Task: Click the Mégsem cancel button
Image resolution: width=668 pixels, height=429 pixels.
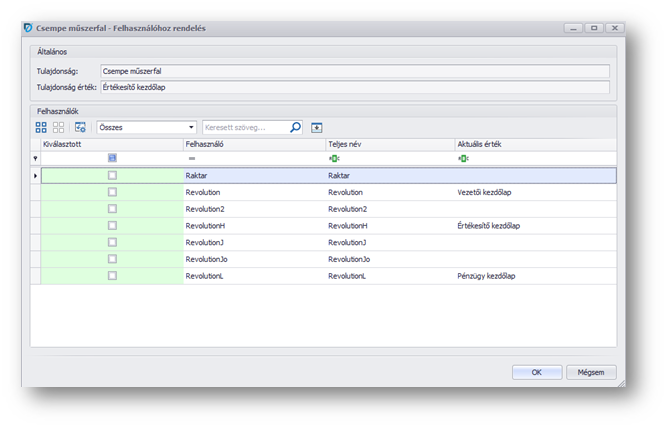Action: [x=591, y=372]
